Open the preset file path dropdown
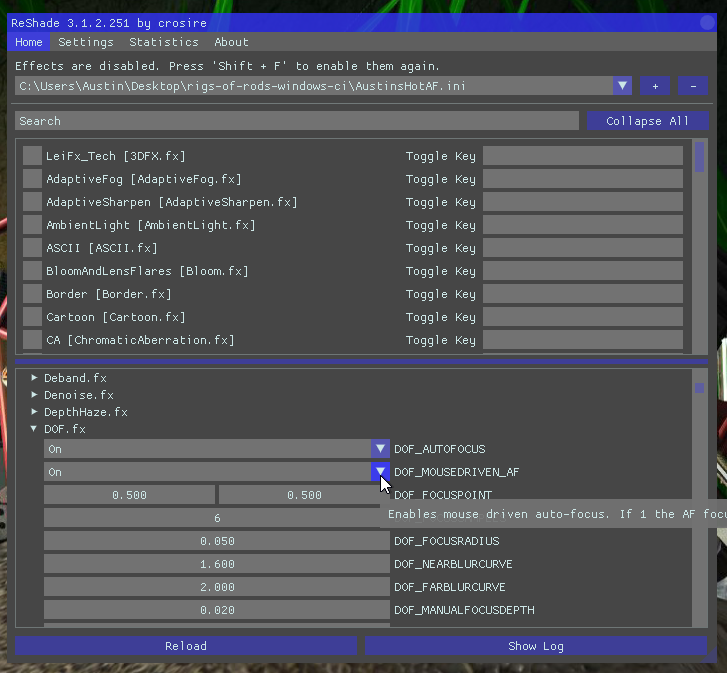The image size is (727, 673). pos(622,86)
